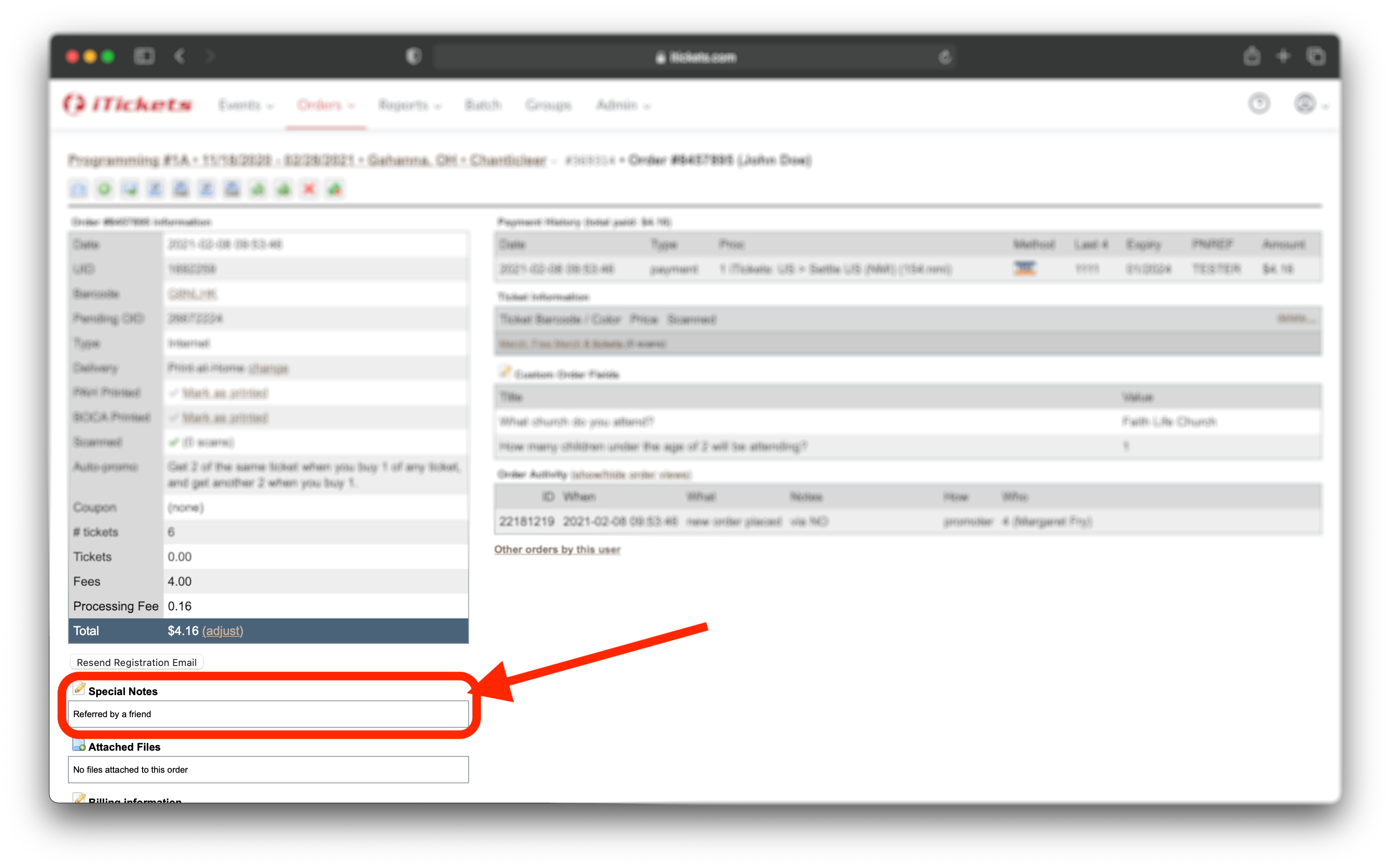
Task: Click the delete link in Ticket Information header
Action: (x=1296, y=318)
